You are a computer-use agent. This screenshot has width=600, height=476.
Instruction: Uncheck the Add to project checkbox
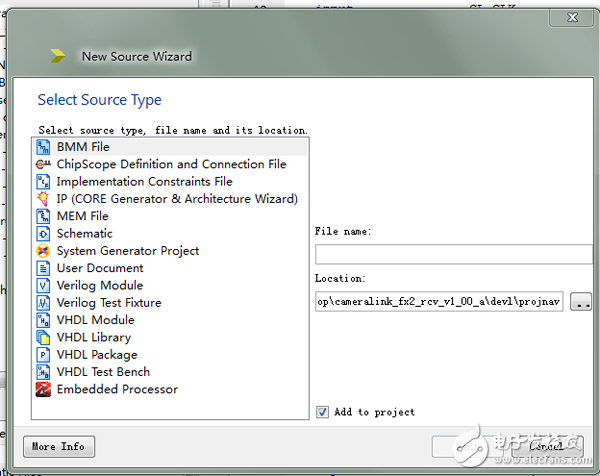click(x=322, y=411)
